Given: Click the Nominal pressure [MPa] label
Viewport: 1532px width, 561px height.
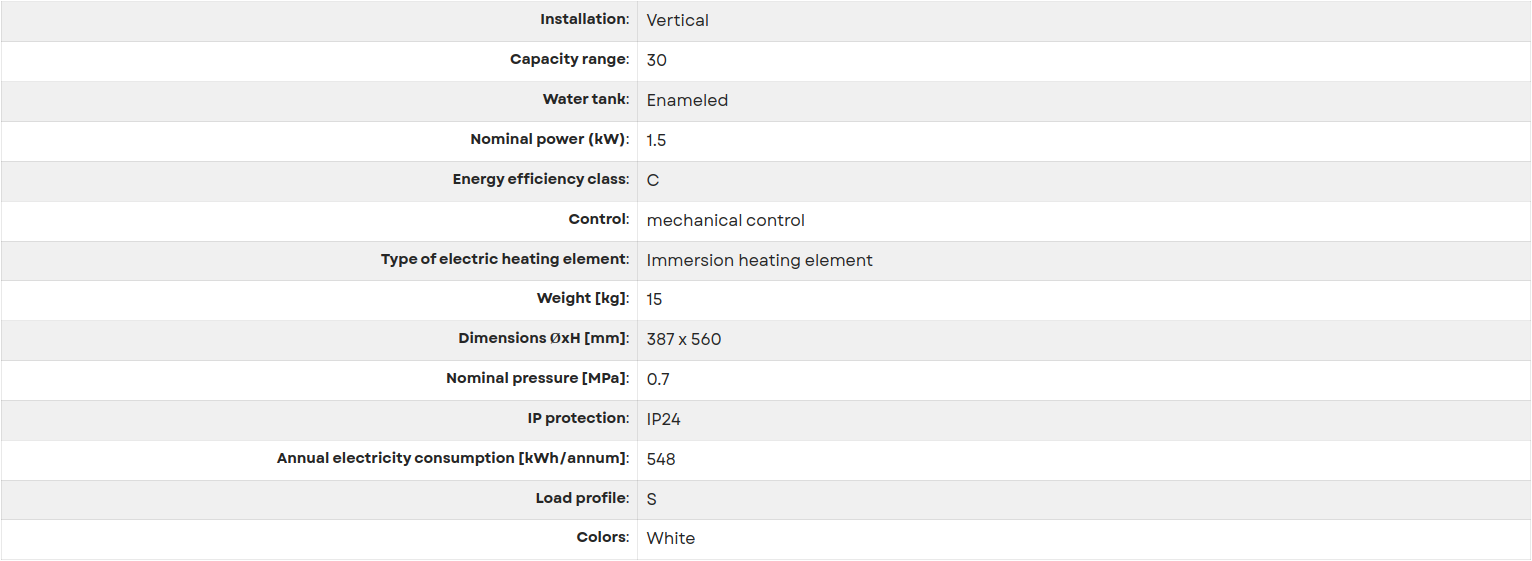Looking at the screenshot, I should click(x=538, y=379).
